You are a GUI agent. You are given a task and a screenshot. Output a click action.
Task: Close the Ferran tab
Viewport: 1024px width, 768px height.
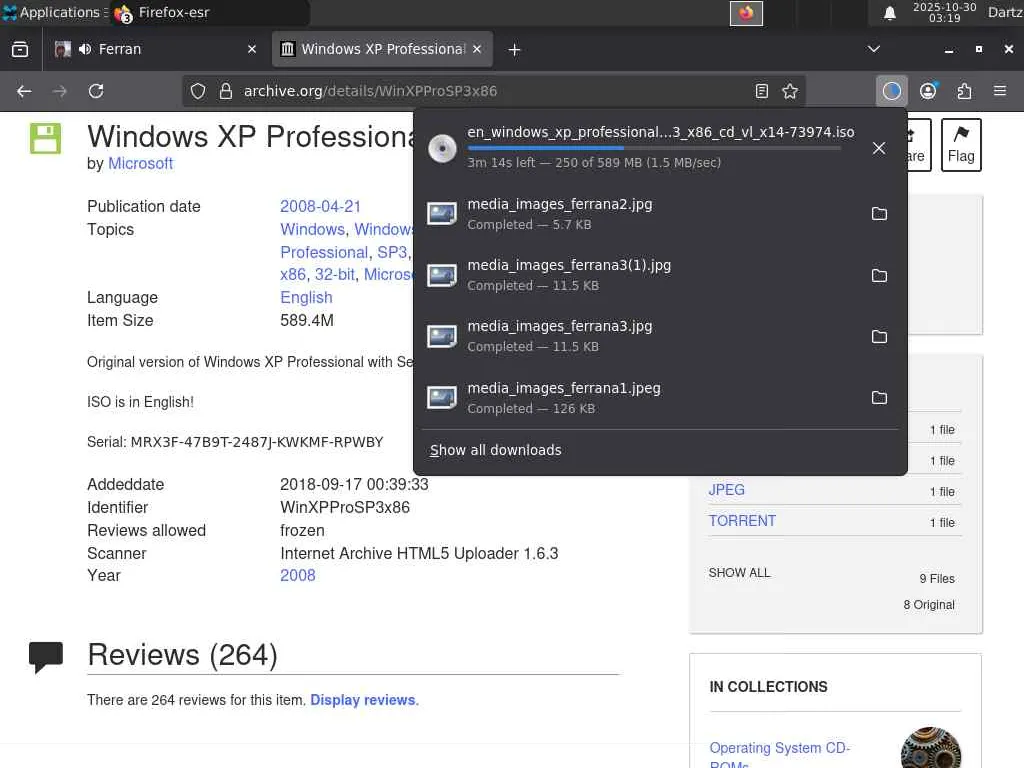point(251,49)
